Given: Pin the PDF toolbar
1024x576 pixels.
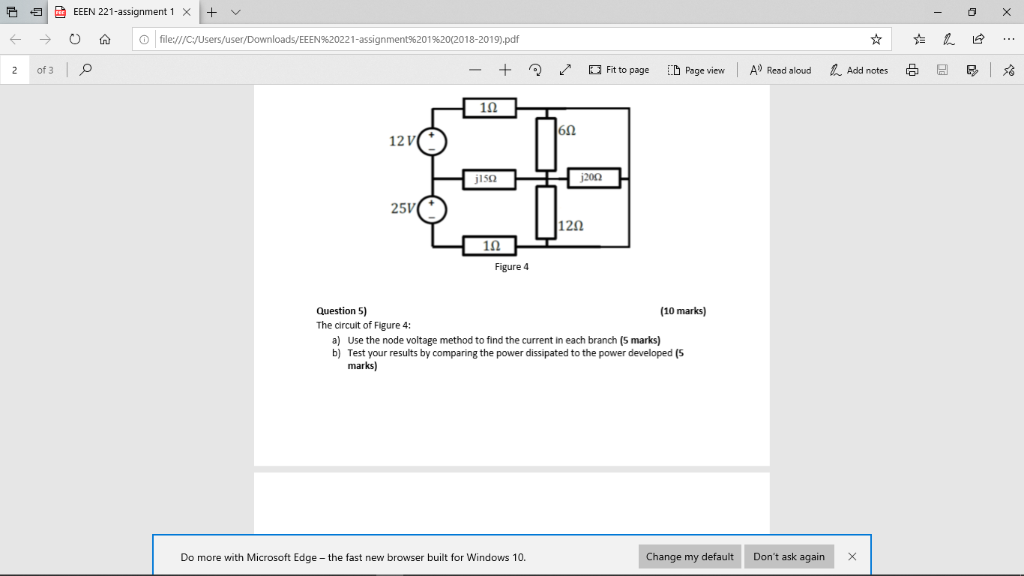Looking at the screenshot, I should tap(1008, 70).
